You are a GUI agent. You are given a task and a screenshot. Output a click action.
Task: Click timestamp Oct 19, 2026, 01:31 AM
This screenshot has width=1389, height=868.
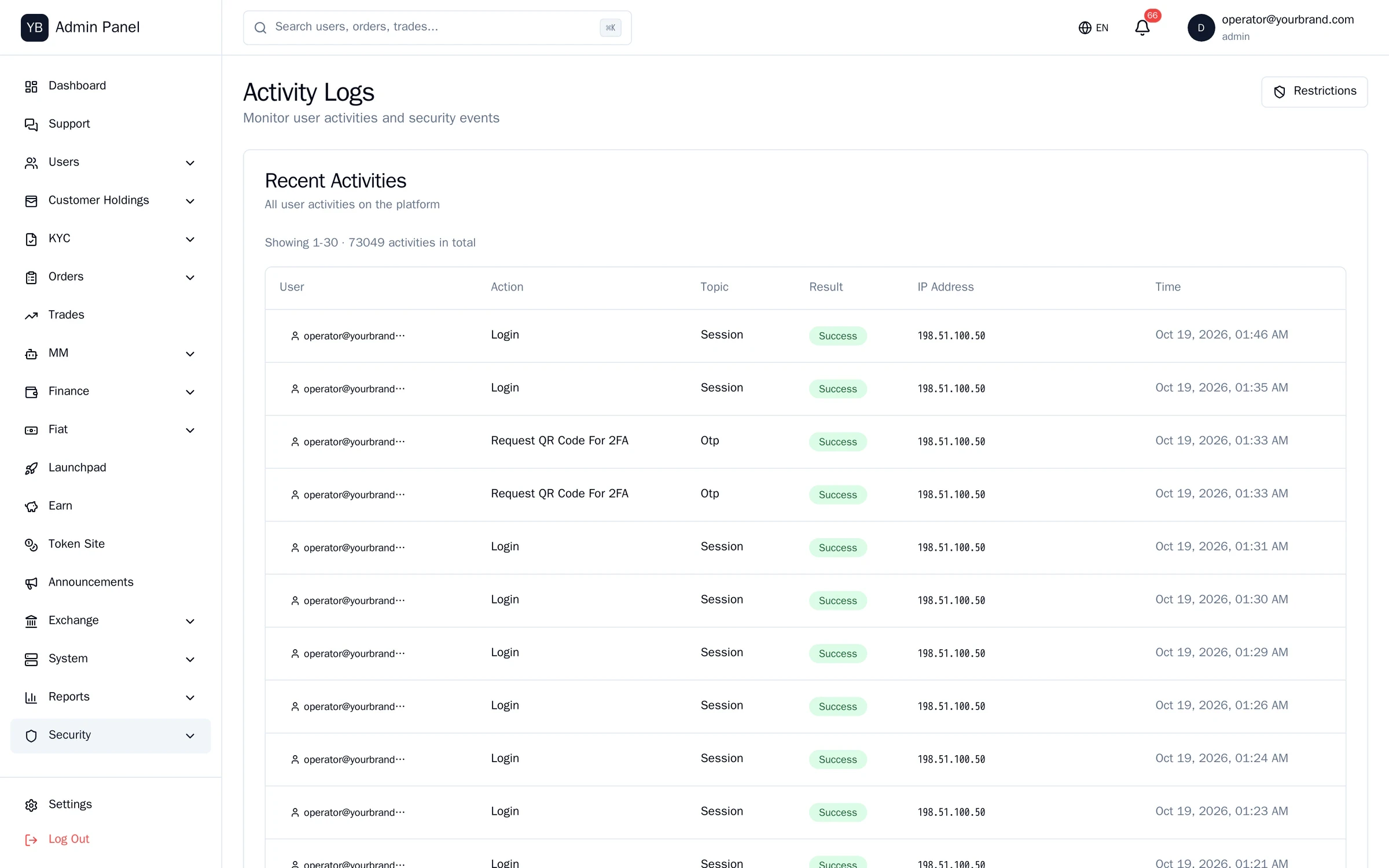pyautogui.click(x=1221, y=547)
